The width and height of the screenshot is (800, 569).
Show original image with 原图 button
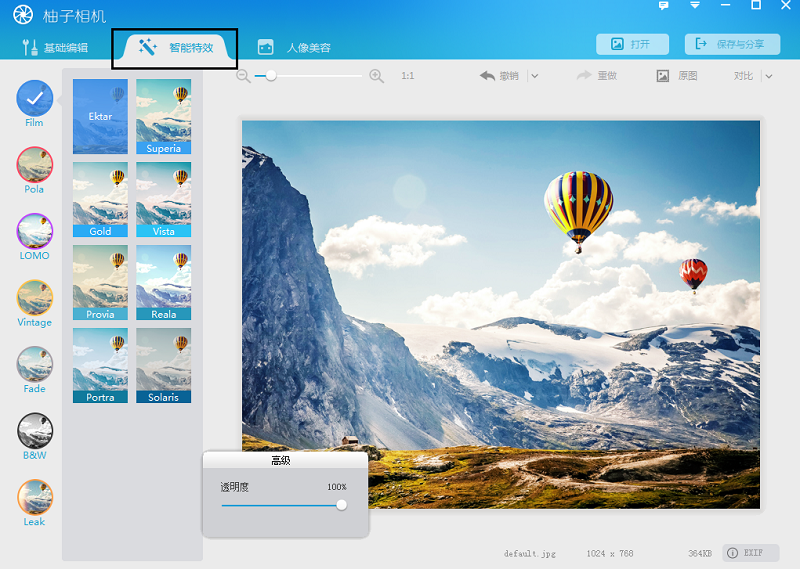677,76
